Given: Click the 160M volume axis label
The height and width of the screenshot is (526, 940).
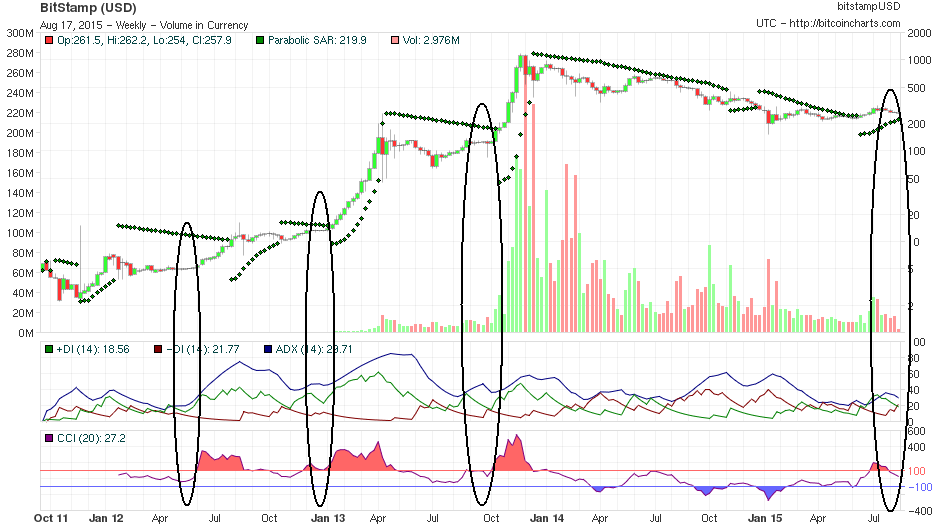Looking at the screenshot, I should pos(20,173).
